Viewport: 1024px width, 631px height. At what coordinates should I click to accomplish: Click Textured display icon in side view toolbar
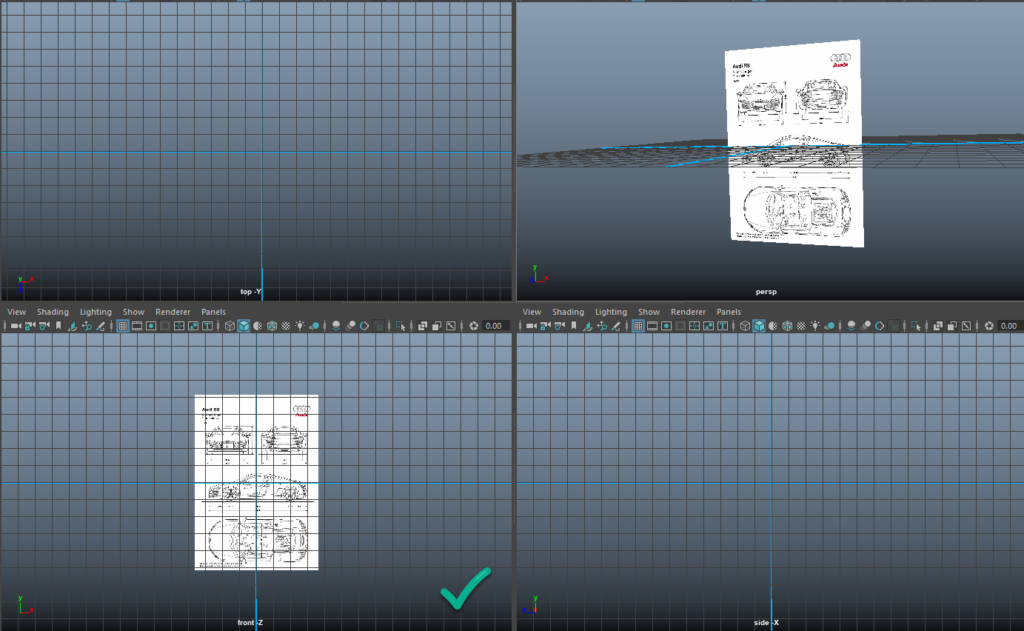point(801,326)
